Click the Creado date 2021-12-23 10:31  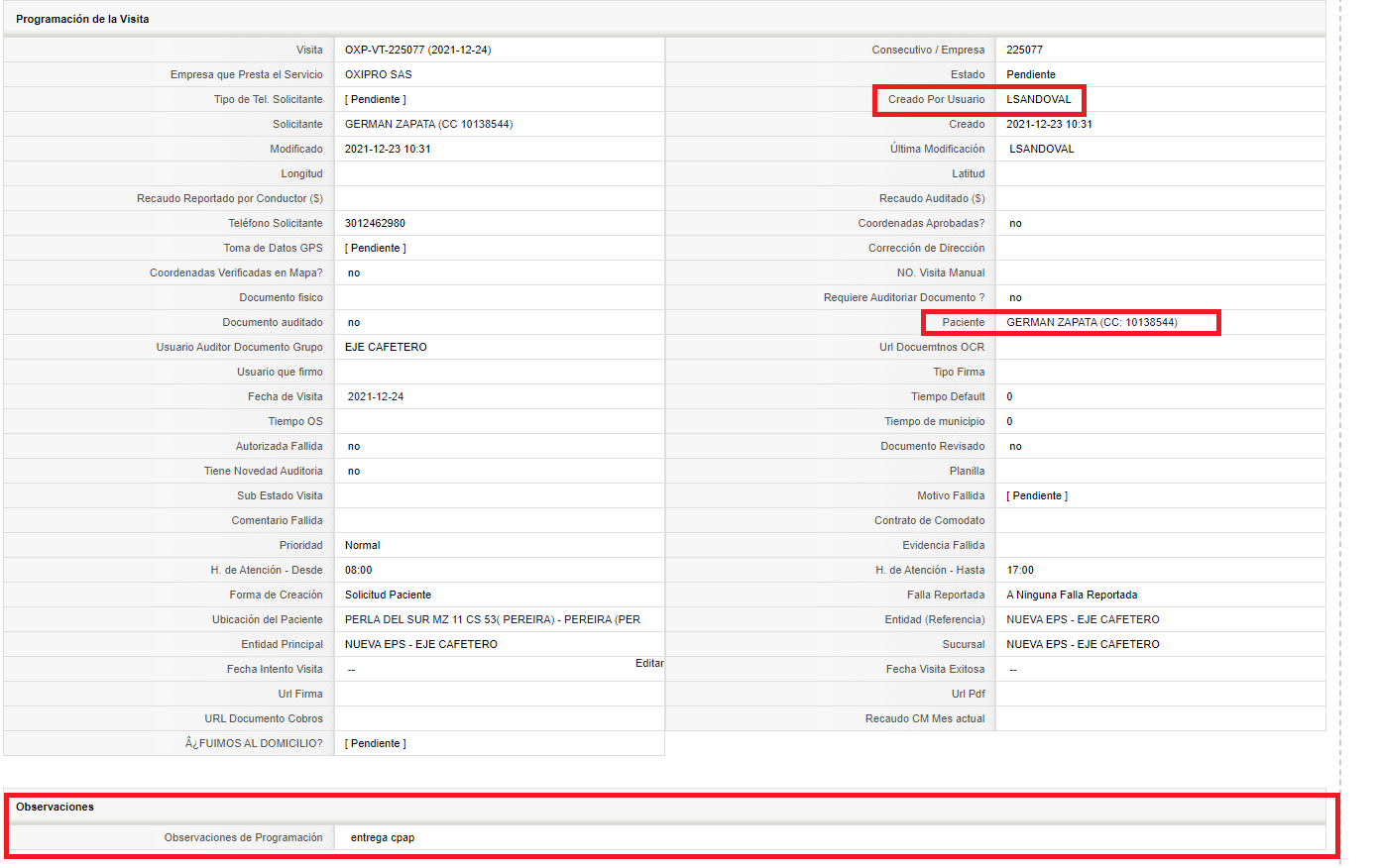[1049, 124]
